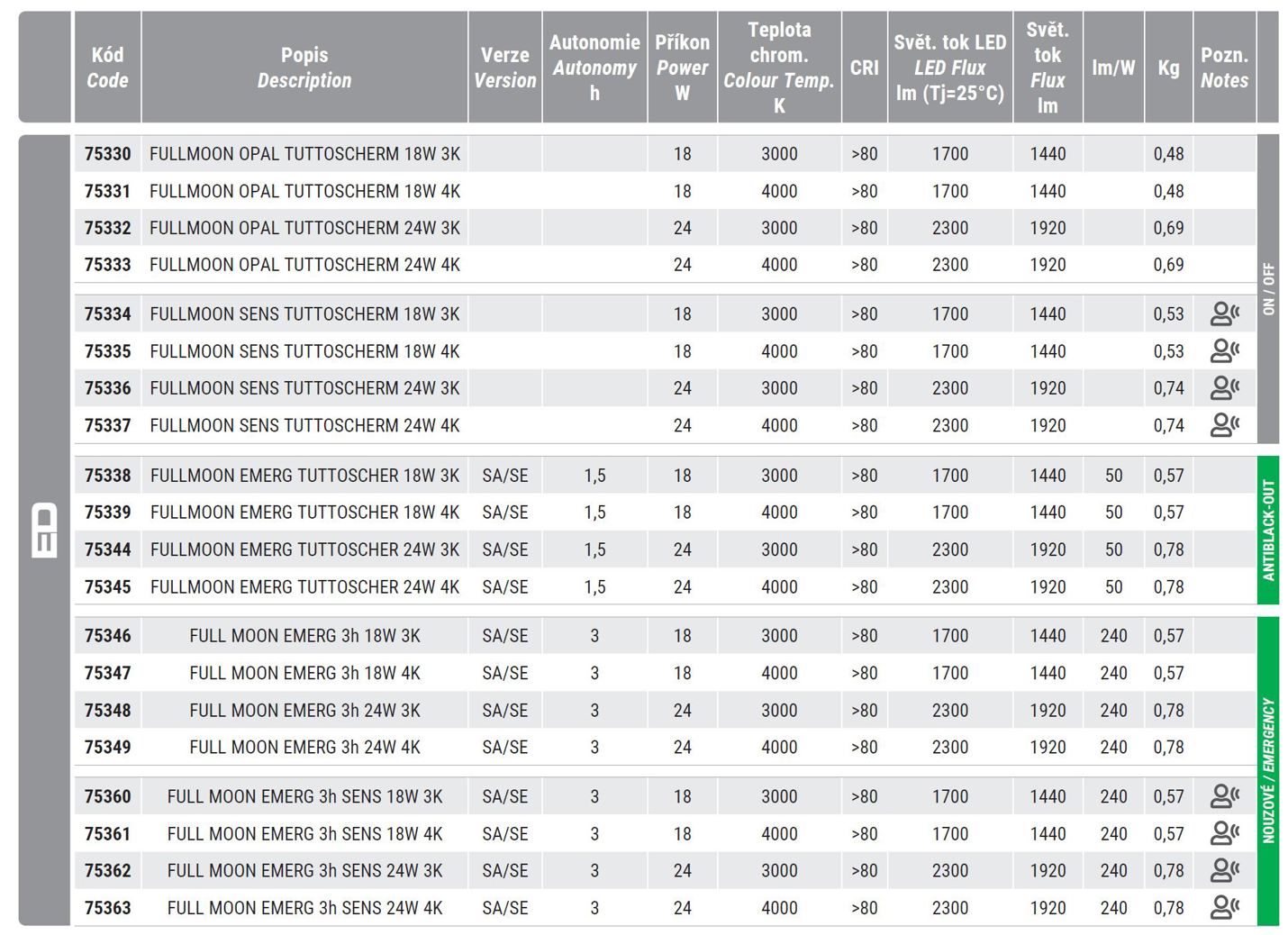The image size is (1288, 935).
Task: Click flux 1440 in row 75331
Action: 1048,191
